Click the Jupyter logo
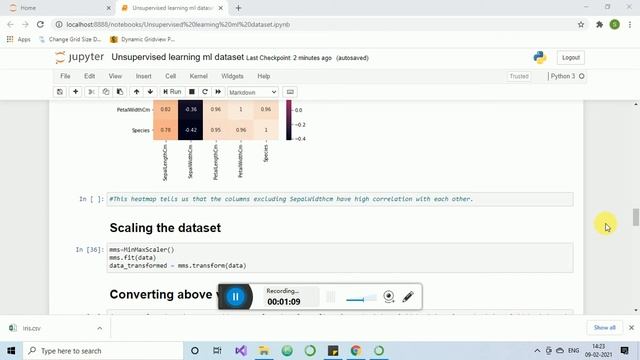 point(80,57)
